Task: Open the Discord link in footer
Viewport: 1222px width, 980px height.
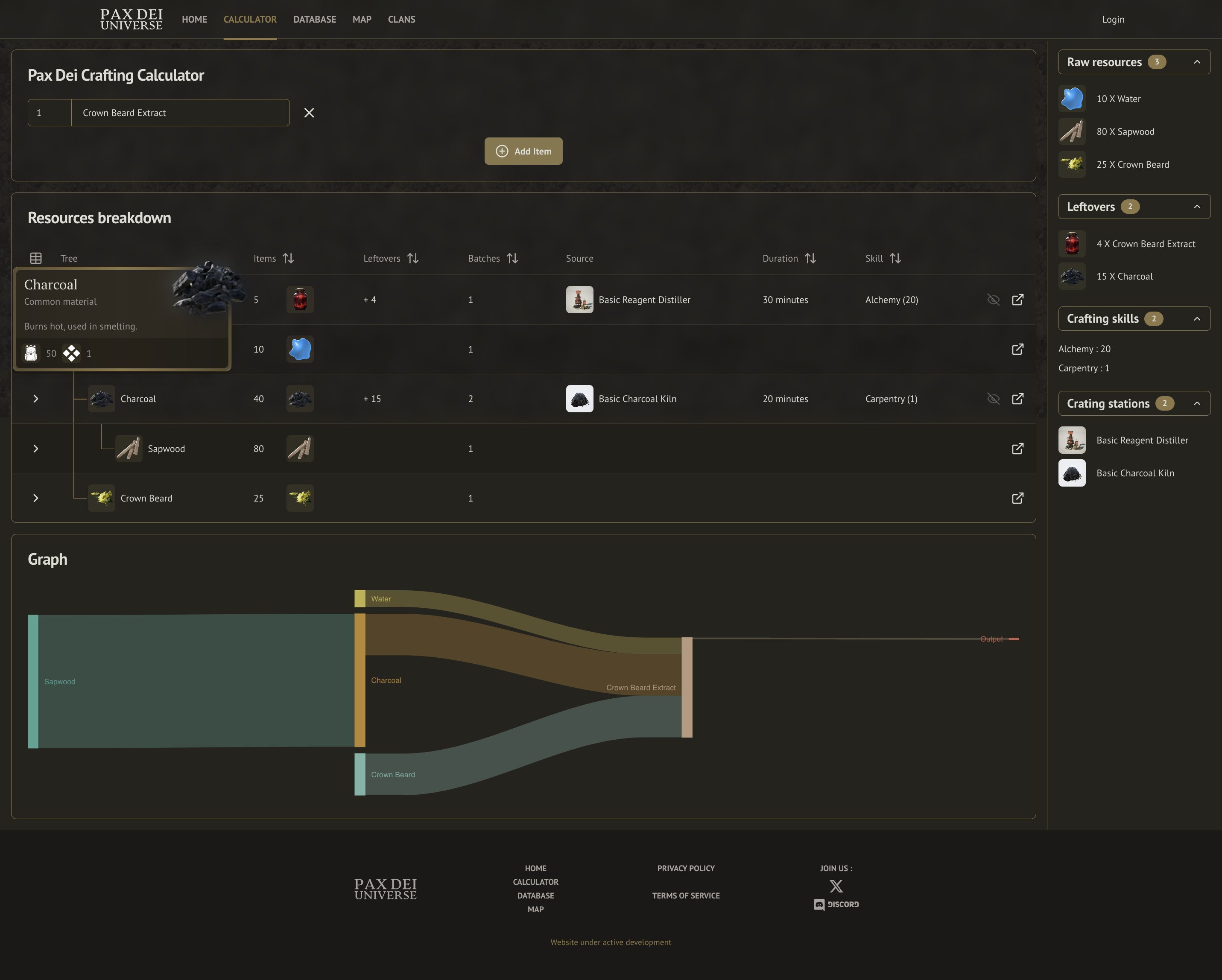Action: pos(836,904)
